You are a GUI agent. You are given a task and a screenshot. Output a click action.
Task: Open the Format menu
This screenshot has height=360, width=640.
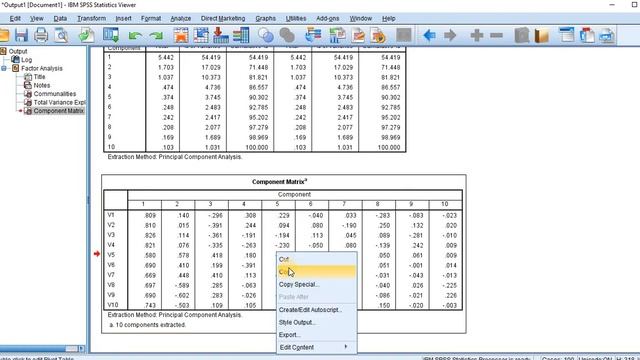(x=151, y=18)
